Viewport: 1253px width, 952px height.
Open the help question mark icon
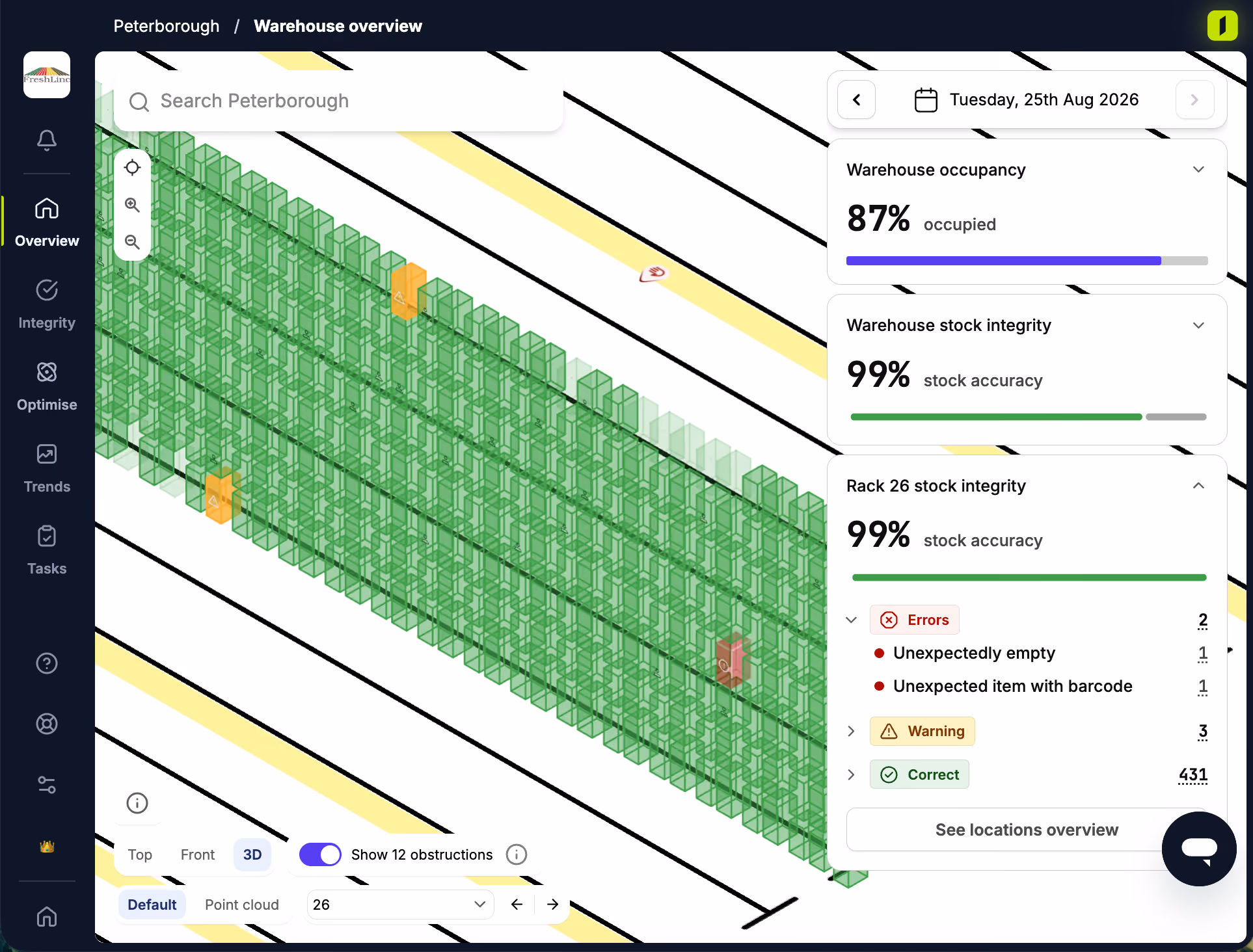point(47,663)
